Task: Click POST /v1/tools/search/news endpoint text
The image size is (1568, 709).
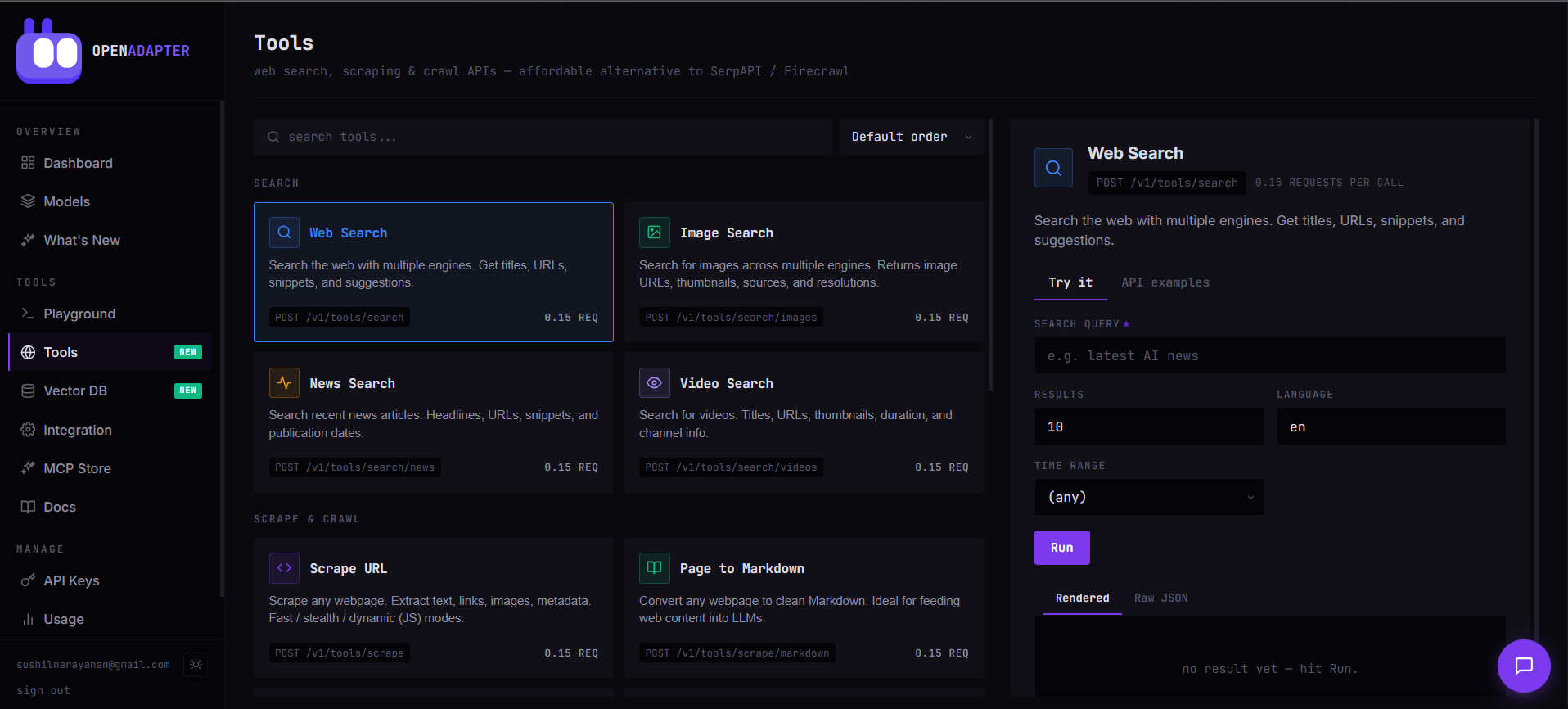Action: click(x=355, y=467)
